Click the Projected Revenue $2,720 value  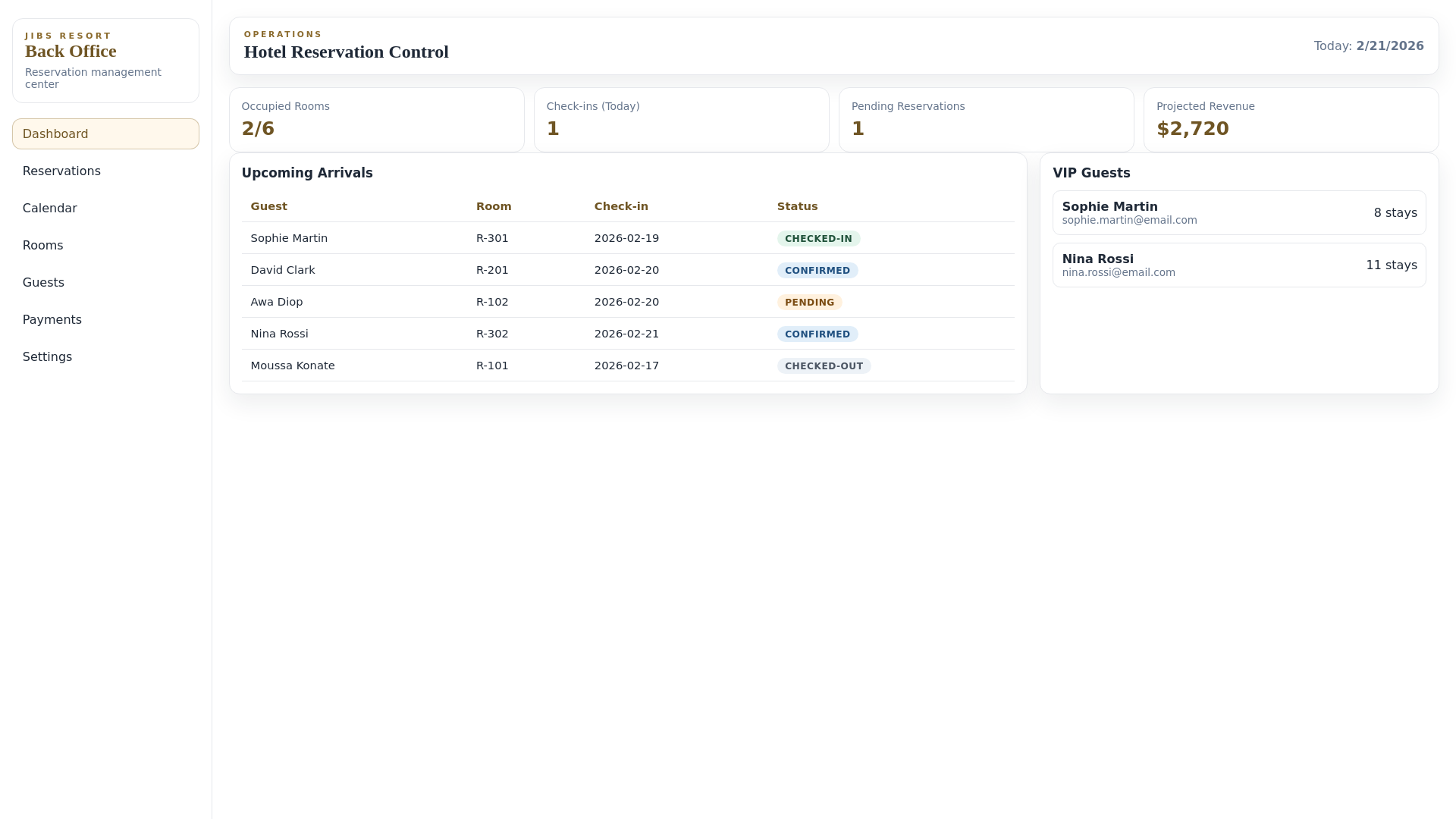click(x=1193, y=128)
